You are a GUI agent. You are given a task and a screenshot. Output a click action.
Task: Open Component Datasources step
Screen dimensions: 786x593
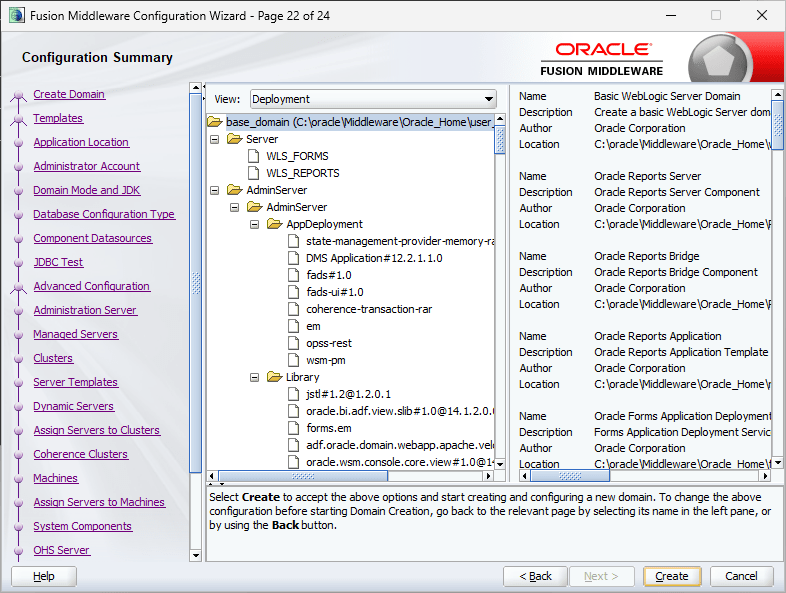tap(93, 238)
